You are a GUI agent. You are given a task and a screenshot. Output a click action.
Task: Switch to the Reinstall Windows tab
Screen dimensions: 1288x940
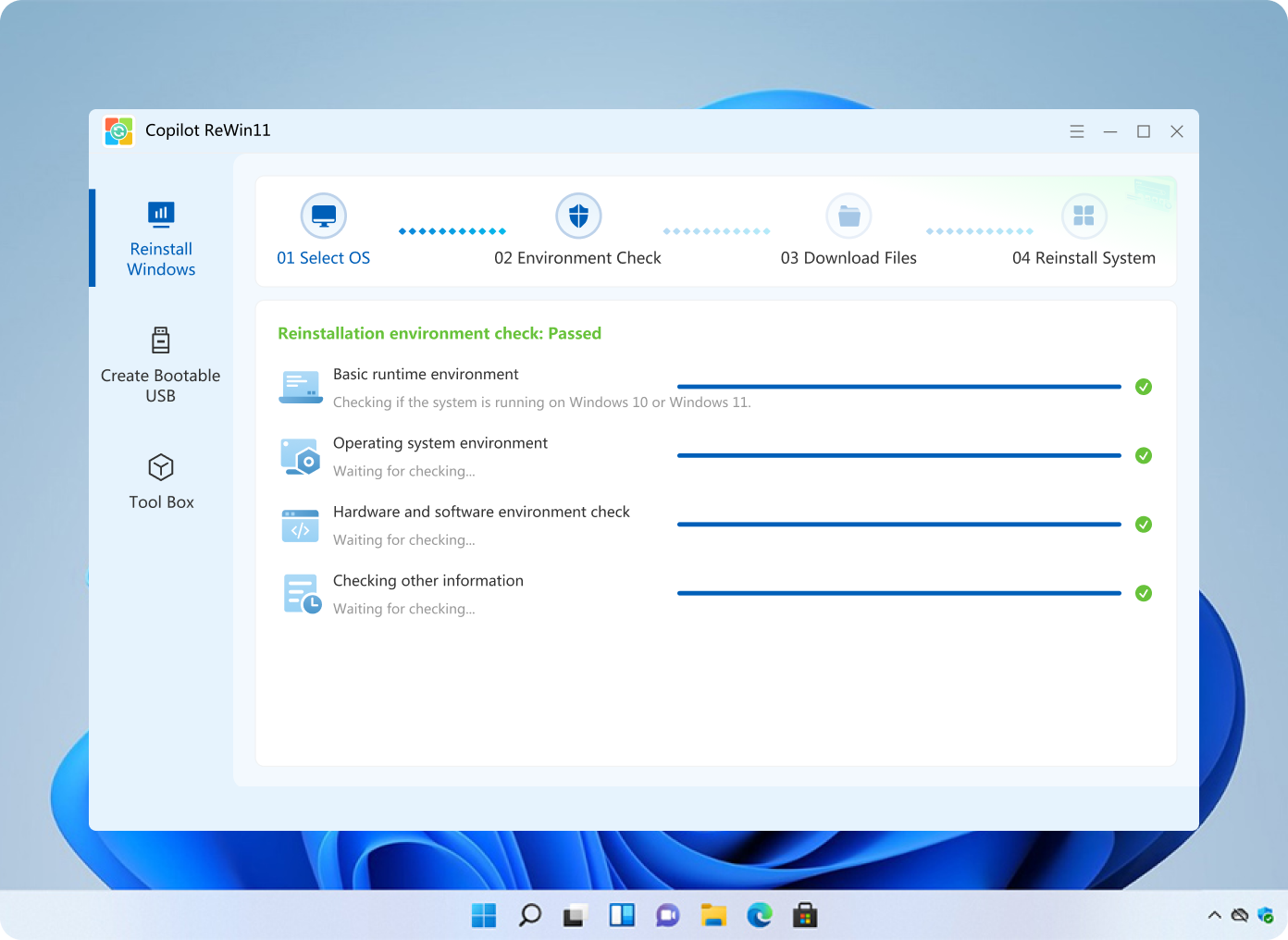(x=161, y=239)
